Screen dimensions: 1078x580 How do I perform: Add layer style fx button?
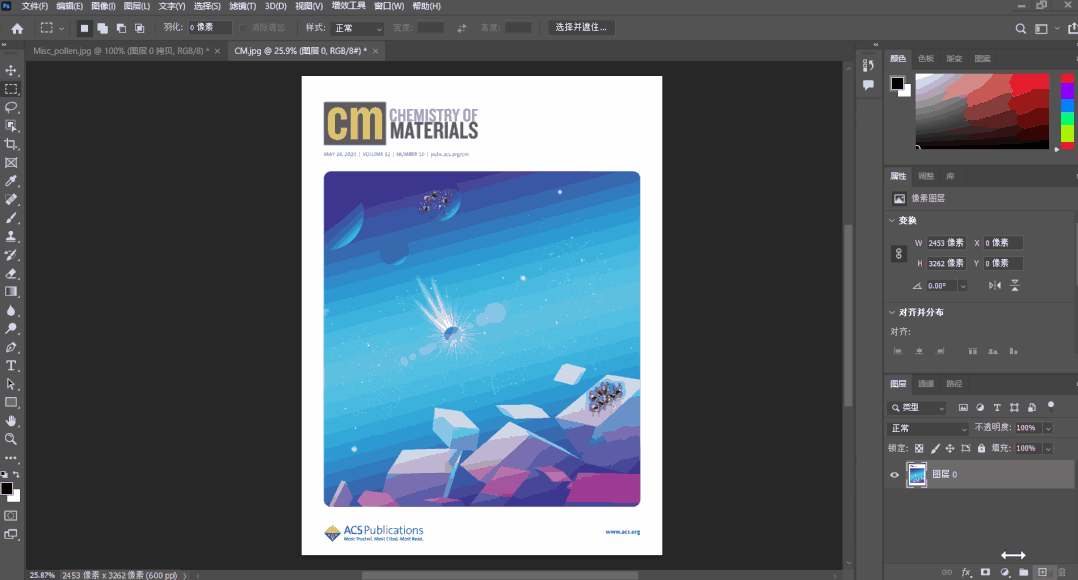click(967, 572)
